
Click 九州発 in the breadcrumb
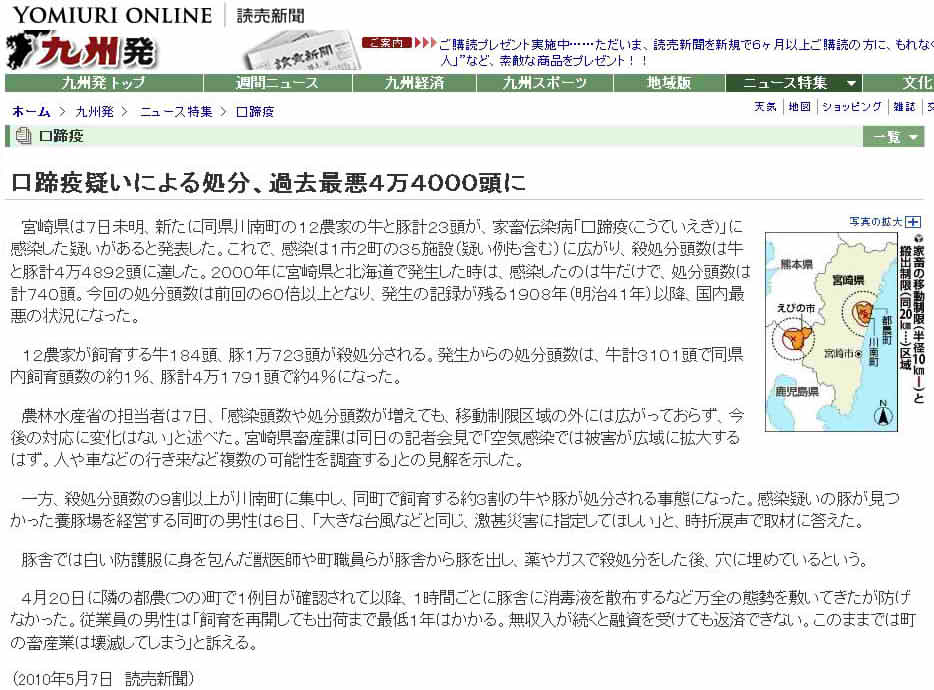click(x=94, y=111)
